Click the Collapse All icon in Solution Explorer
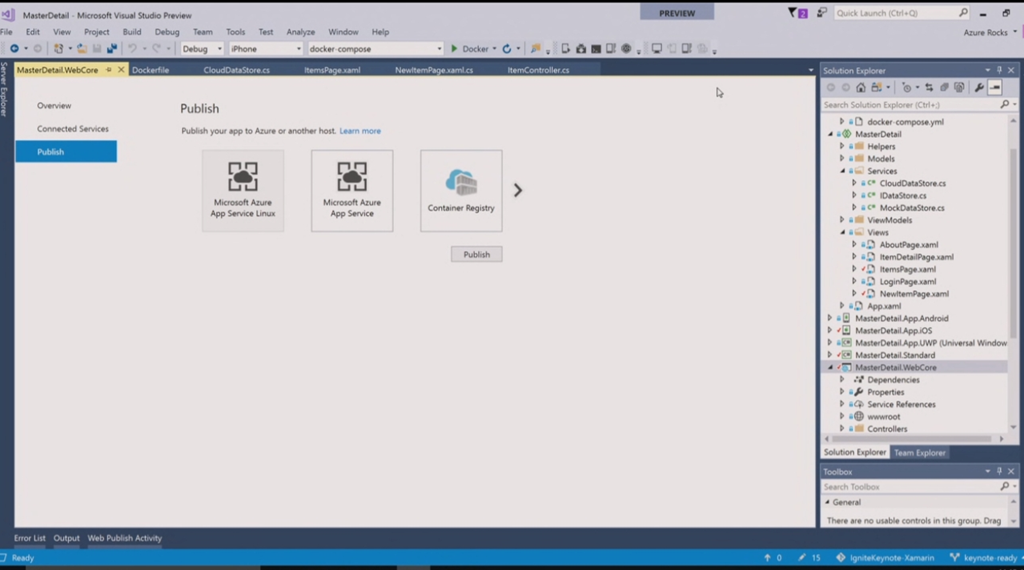Viewport: 1024px width, 570px height. 944,87
